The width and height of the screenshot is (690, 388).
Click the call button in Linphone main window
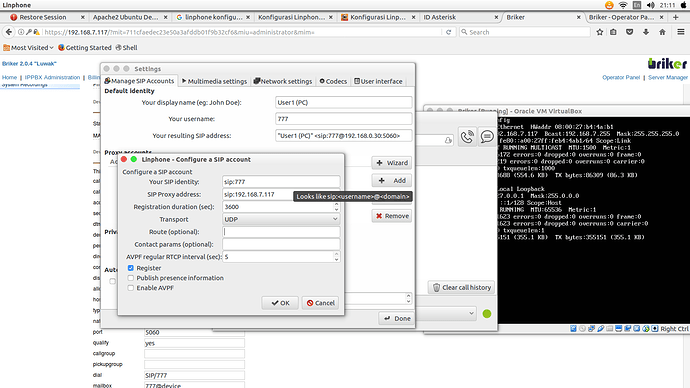pos(467,137)
